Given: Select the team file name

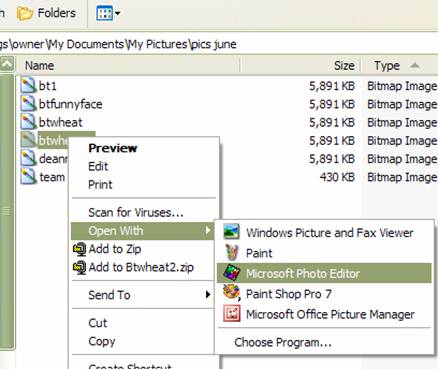Looking at the screenshot, I should point(52,177).
